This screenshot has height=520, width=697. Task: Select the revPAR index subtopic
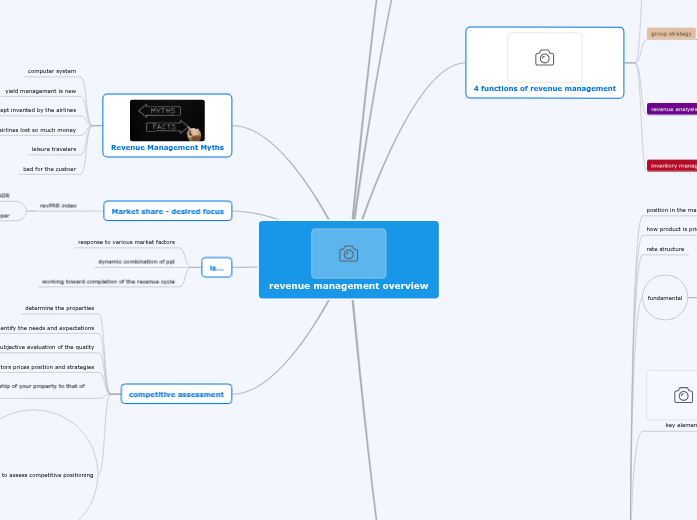tap(58, 205)
